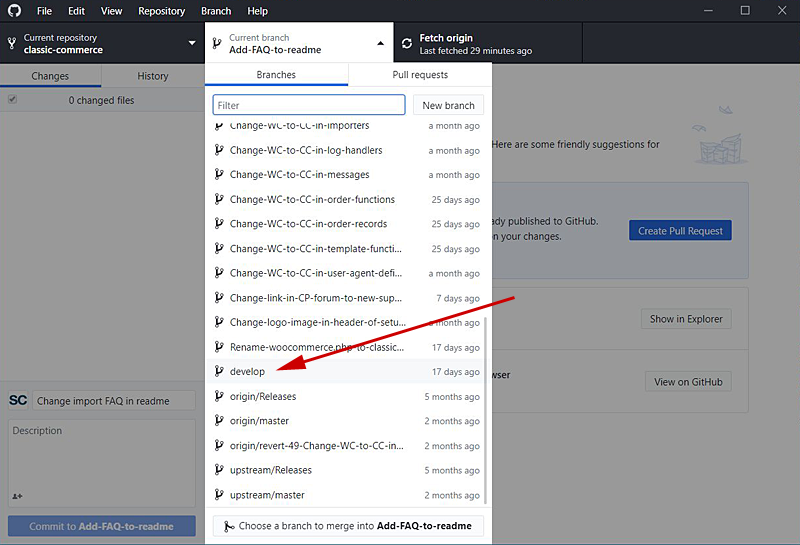
Task: Click branch icon of Rename-woocommerce.php row
Action: click(219, 347)
